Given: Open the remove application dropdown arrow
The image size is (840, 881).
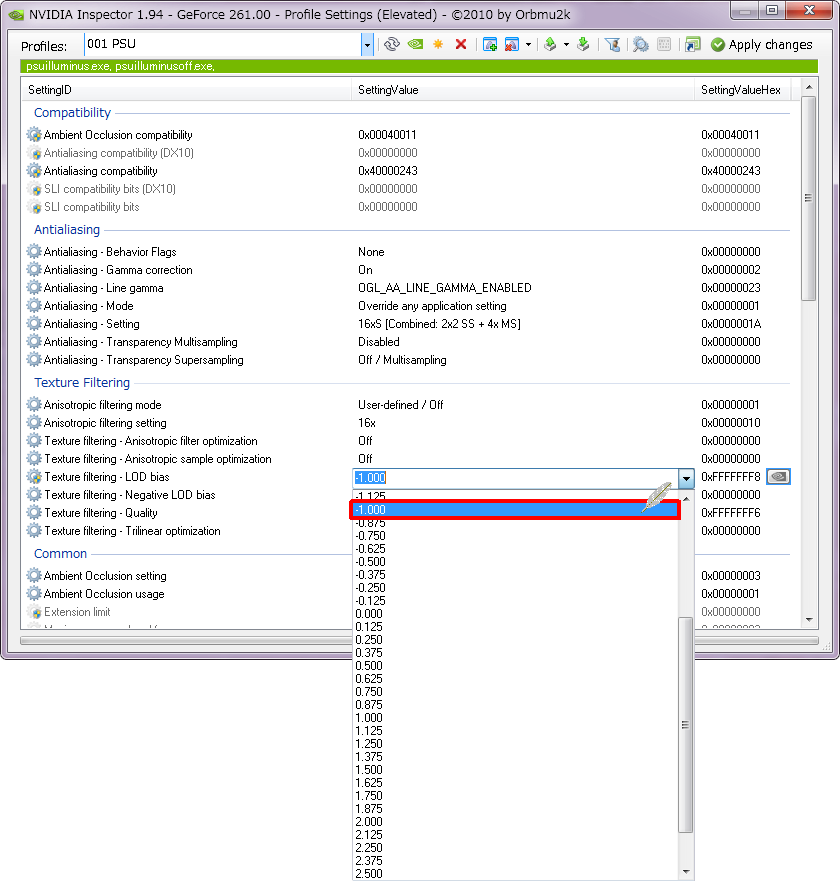Looking at the screenshot, I should 528,44.
